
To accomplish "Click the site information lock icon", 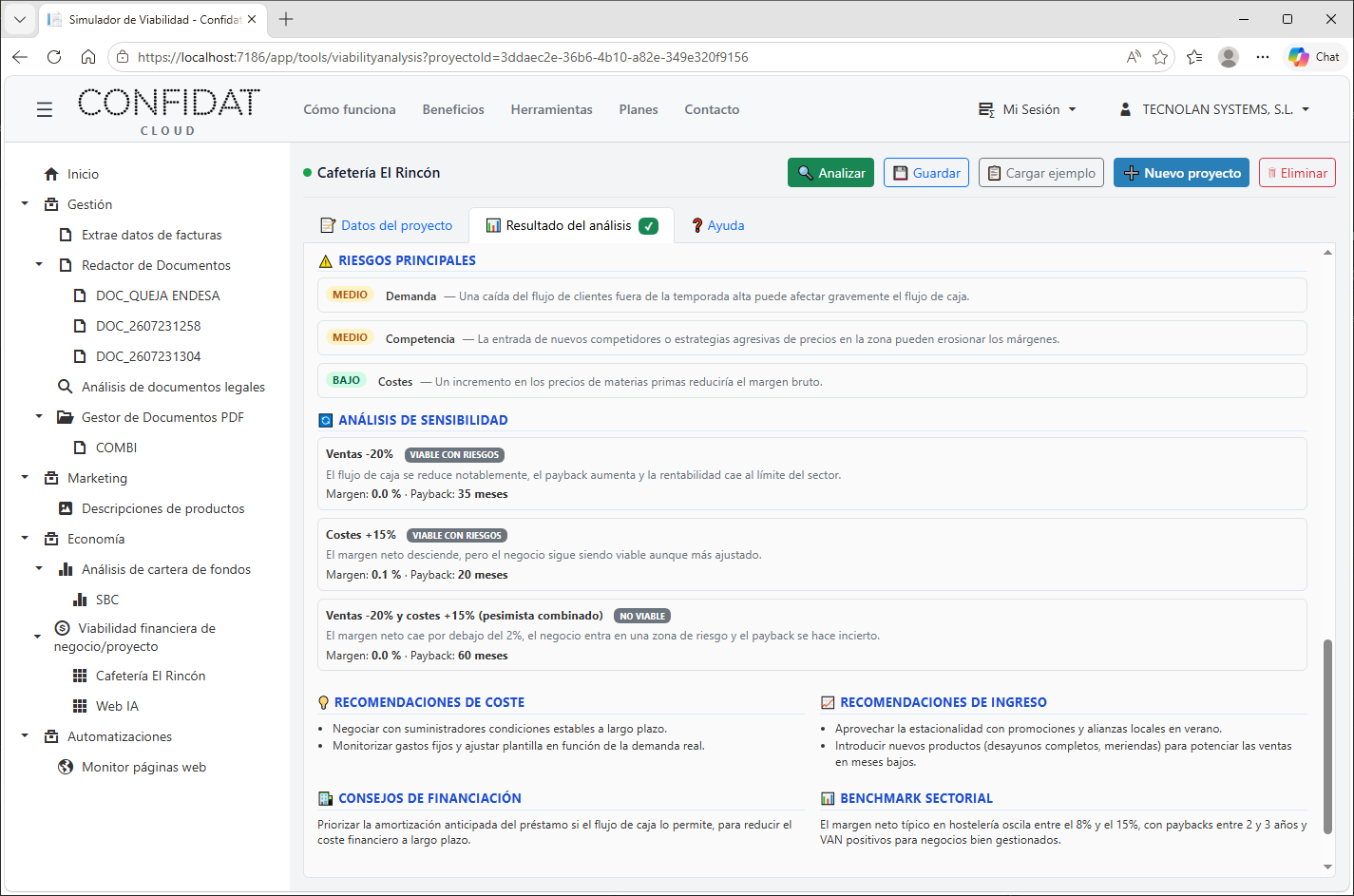I will [122, 57].
